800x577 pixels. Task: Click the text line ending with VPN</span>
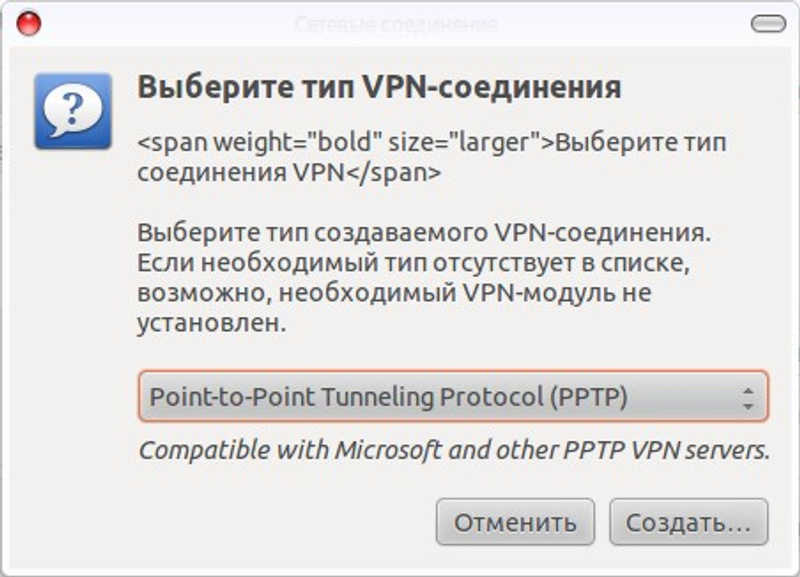pos(289,171)
